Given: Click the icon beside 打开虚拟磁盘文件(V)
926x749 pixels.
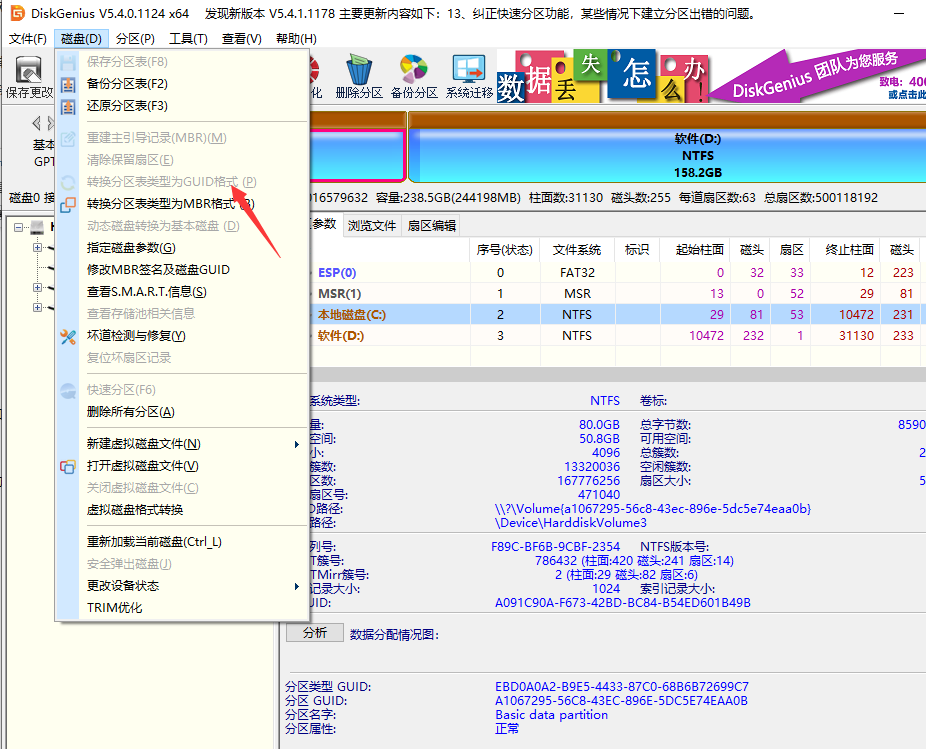Looking at the screenshot, I should tap(68, 466).
